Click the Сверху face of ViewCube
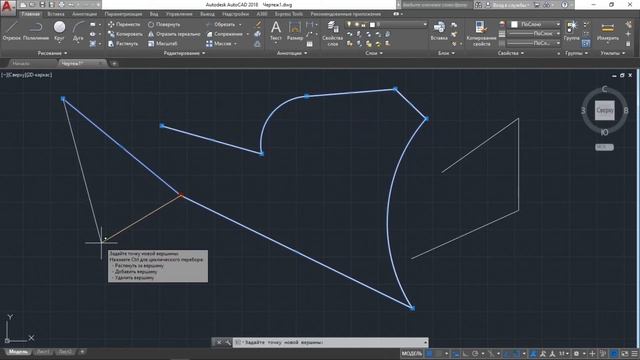The height and width of the screenshot is (360, 640). click(x=604, y=110)
